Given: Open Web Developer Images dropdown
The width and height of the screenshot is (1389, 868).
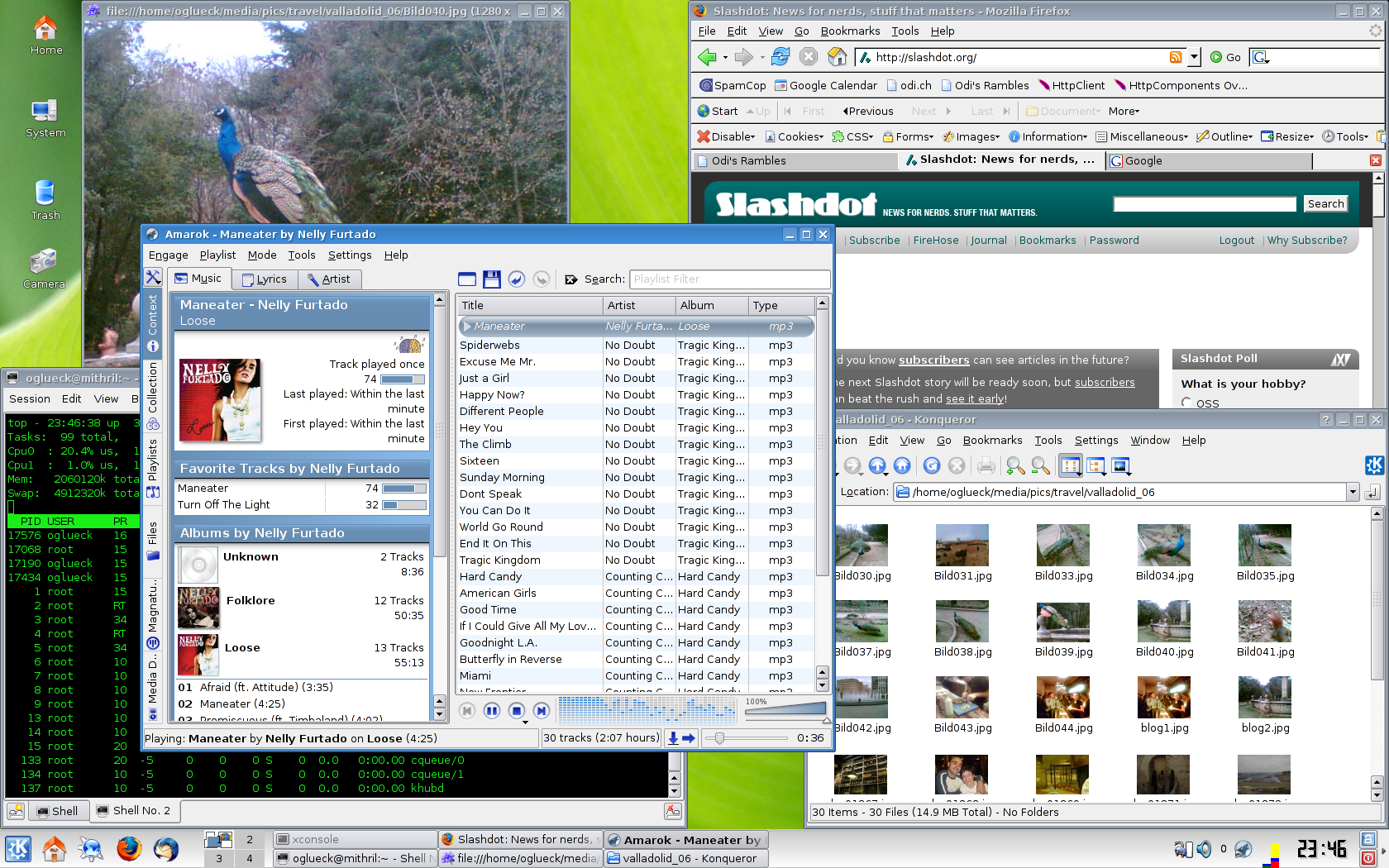Looking at the screenshot, I should [x=971, y=136].
